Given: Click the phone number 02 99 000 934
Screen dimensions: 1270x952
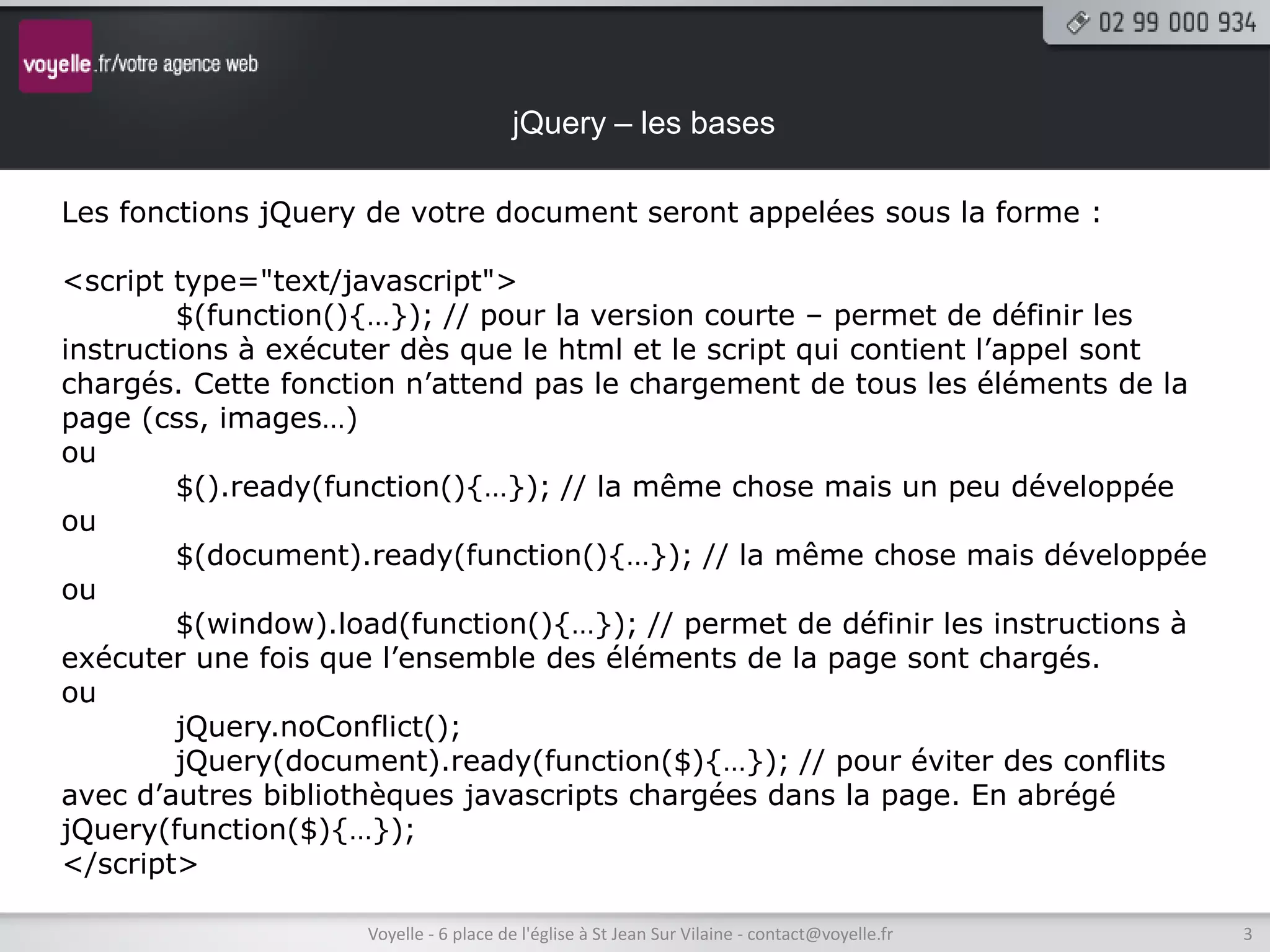Looking at the screenshot, I should point(1177,23).
